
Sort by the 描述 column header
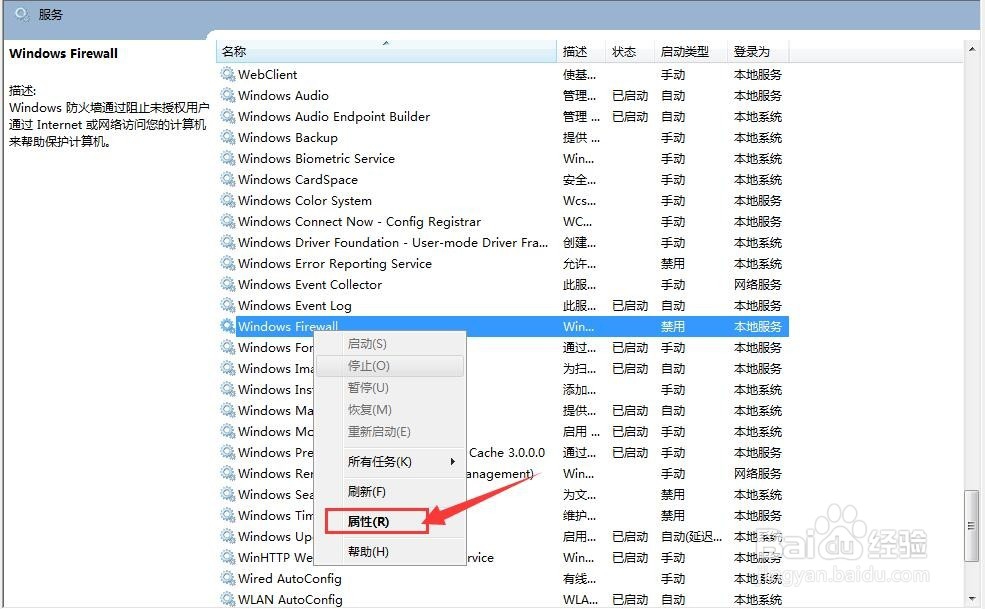click(580, 52)
